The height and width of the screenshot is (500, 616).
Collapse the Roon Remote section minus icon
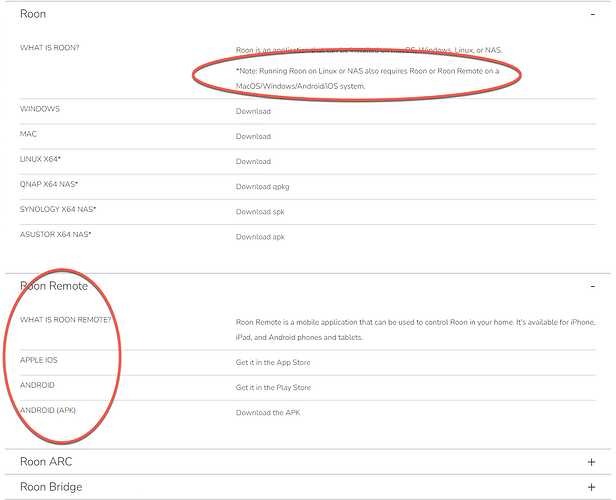tap(592, 286)
